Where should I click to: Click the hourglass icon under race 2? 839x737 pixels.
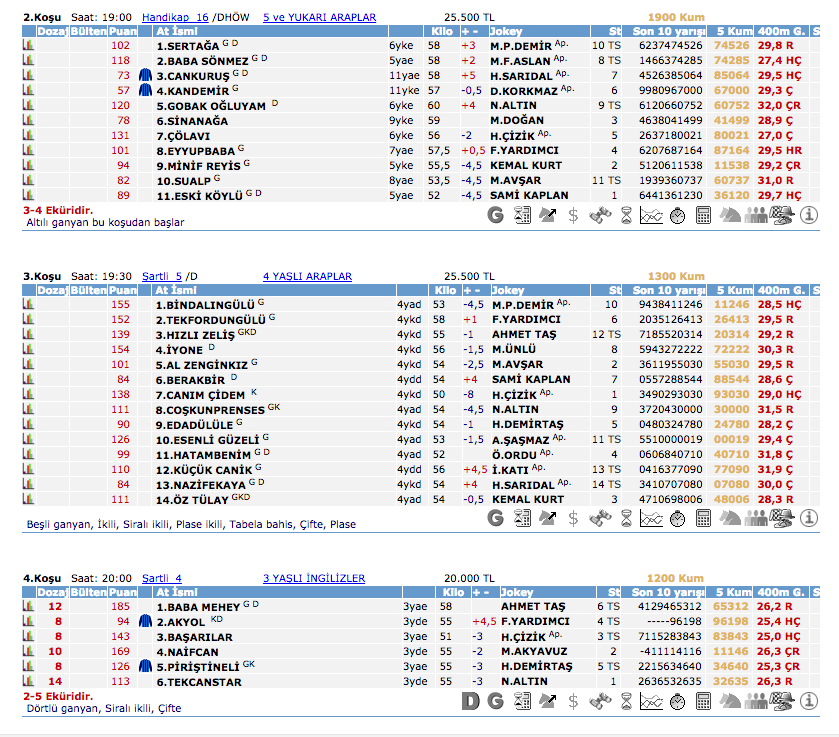(625, 214)
